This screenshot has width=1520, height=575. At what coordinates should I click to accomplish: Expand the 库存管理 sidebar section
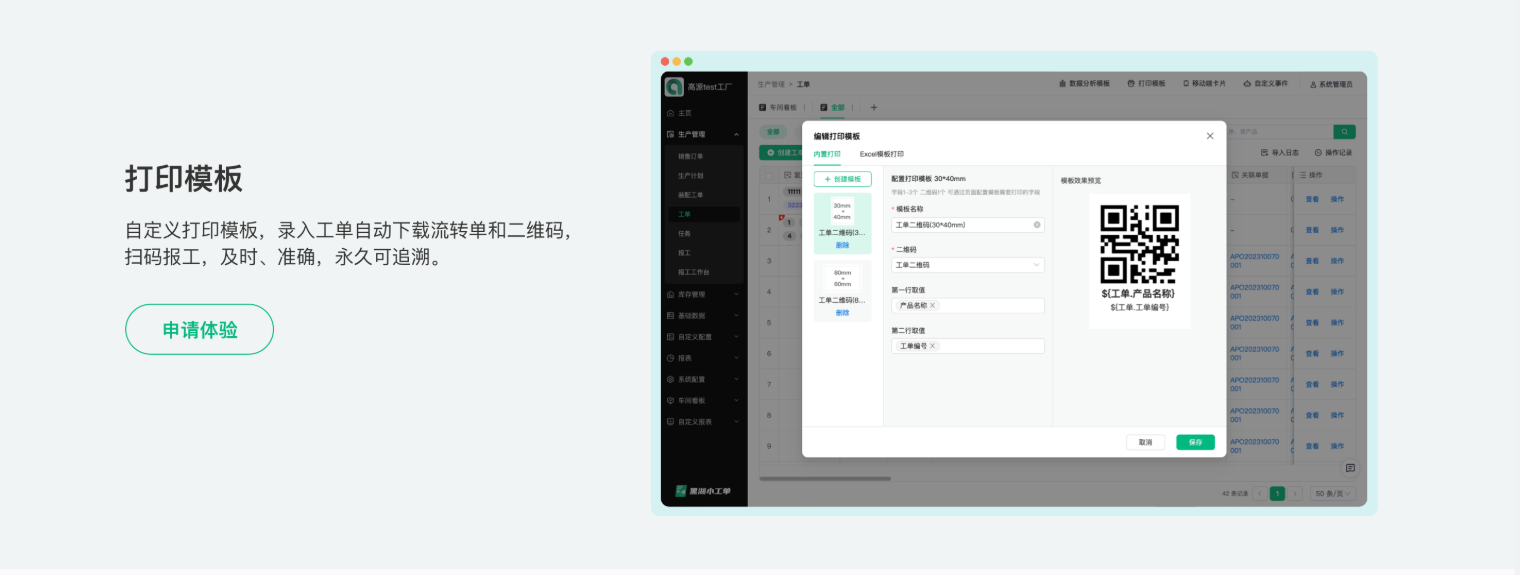click(x=736, y=295)
